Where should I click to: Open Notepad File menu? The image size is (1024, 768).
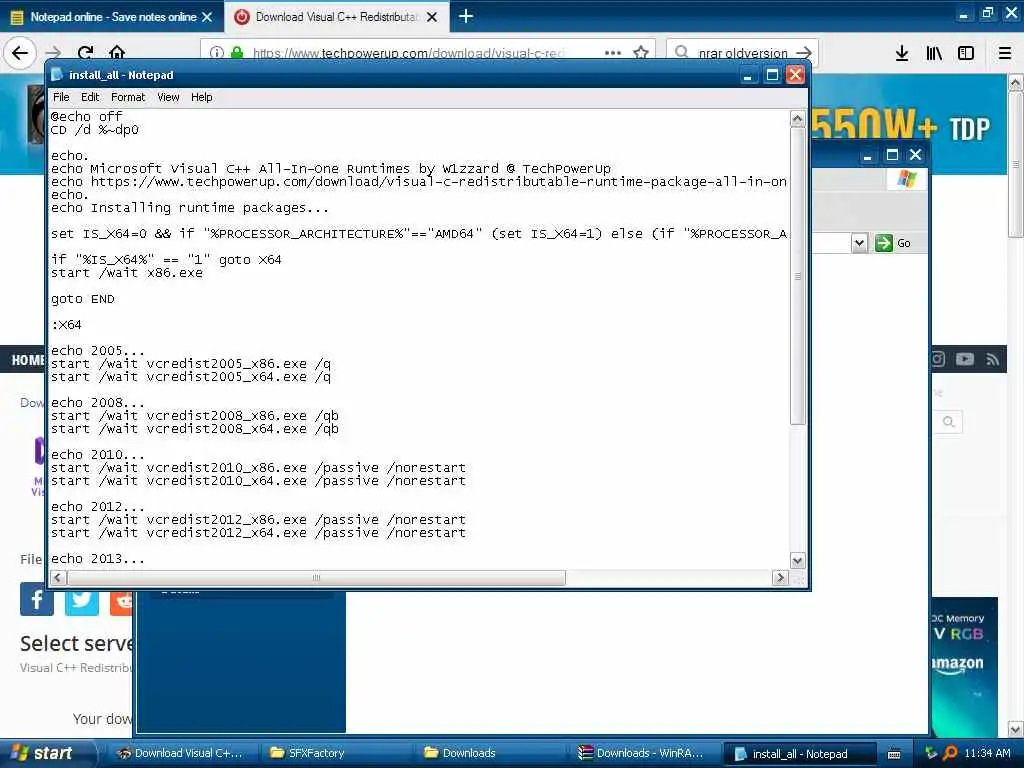61,97
